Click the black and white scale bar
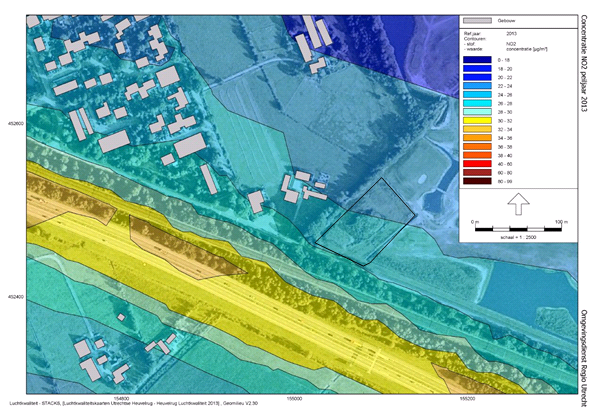This screenshot has height=416, width=602. point(518,229)
